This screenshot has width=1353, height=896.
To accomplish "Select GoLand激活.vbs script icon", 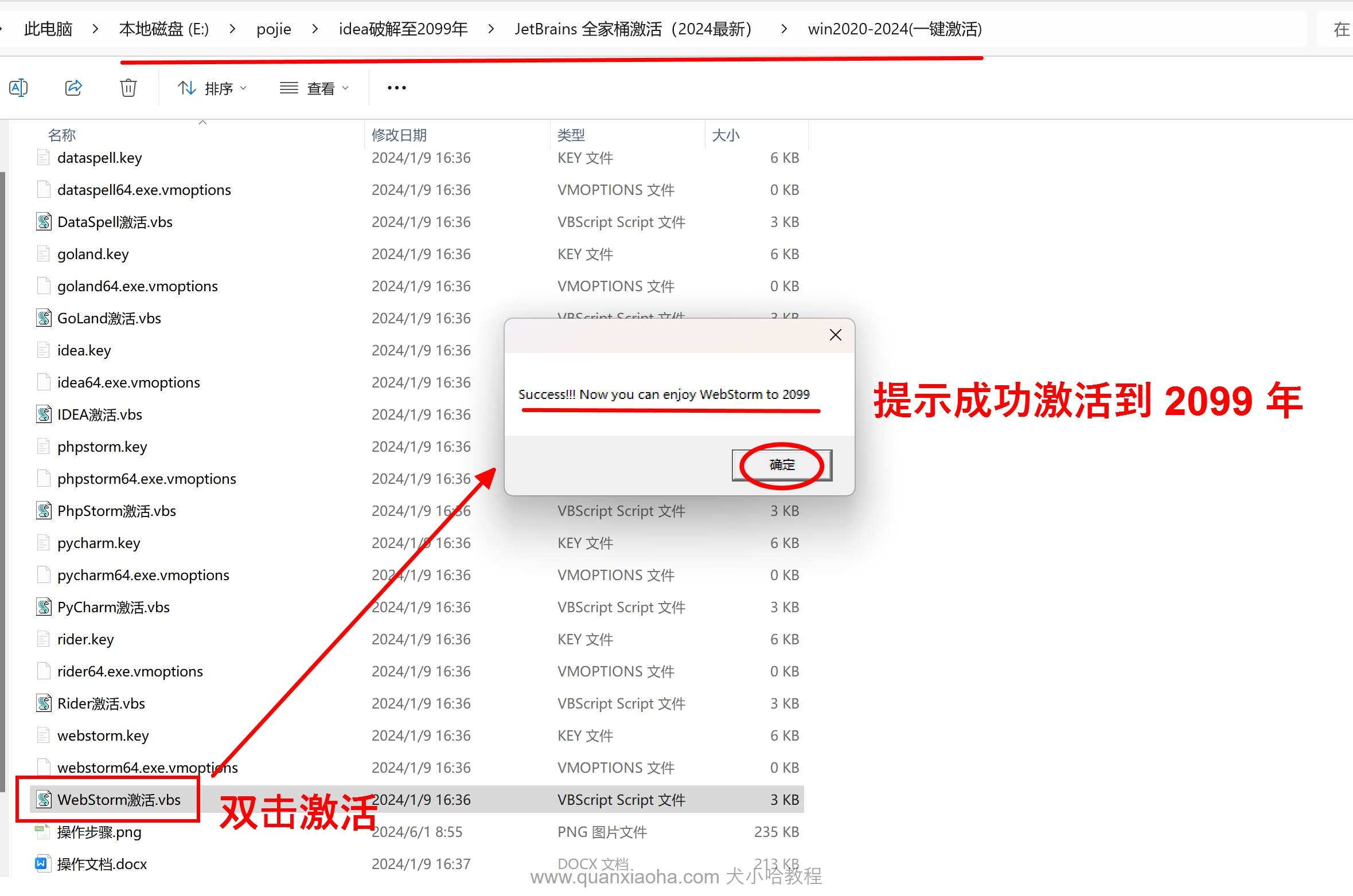I will coord(44,318).
